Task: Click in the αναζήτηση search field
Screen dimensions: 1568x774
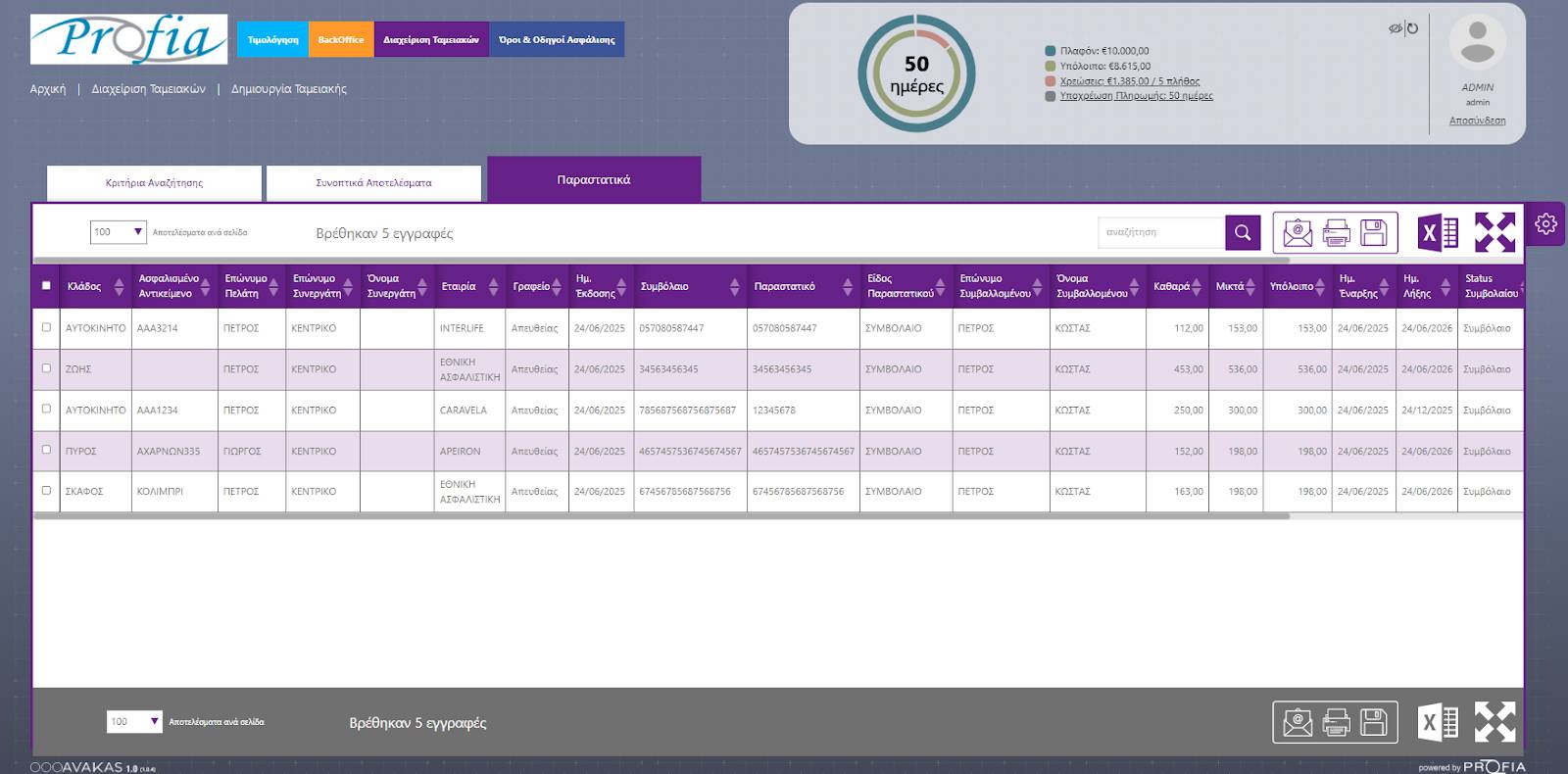Action: (1160, 232)
